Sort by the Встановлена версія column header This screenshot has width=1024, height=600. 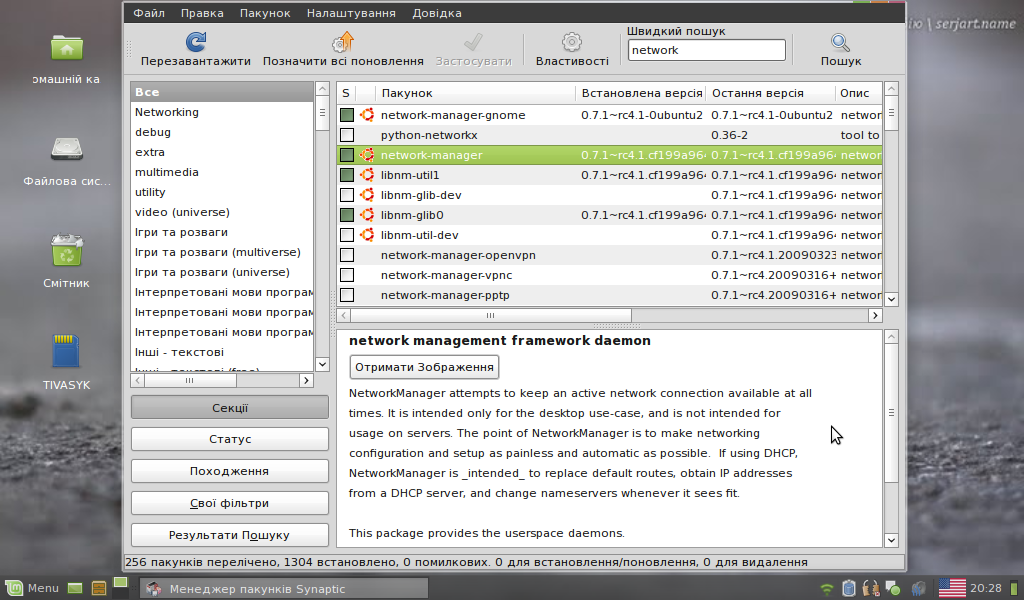[x=641, y=93]
